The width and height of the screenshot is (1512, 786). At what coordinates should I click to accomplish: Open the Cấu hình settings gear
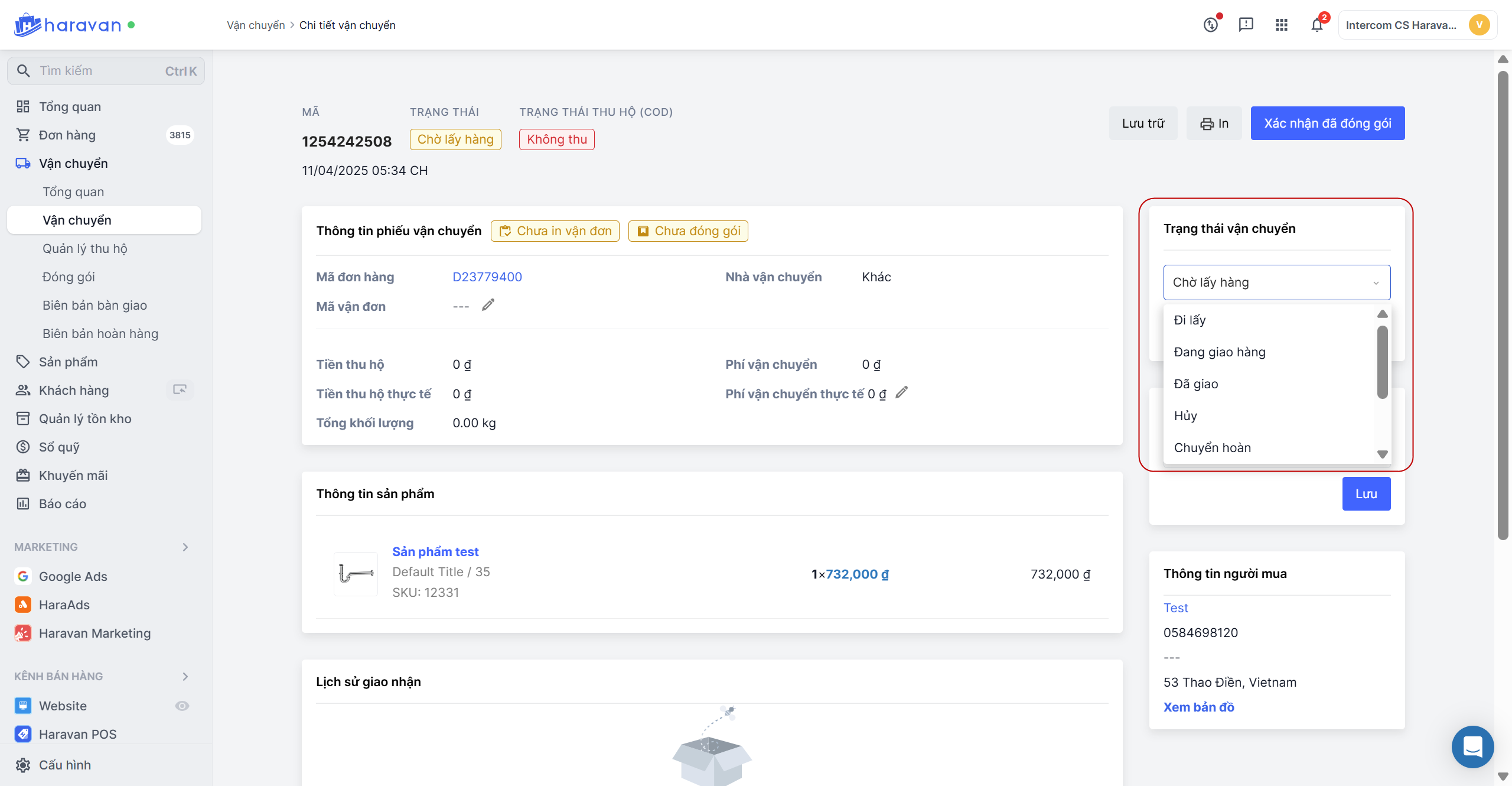point(23,765)
